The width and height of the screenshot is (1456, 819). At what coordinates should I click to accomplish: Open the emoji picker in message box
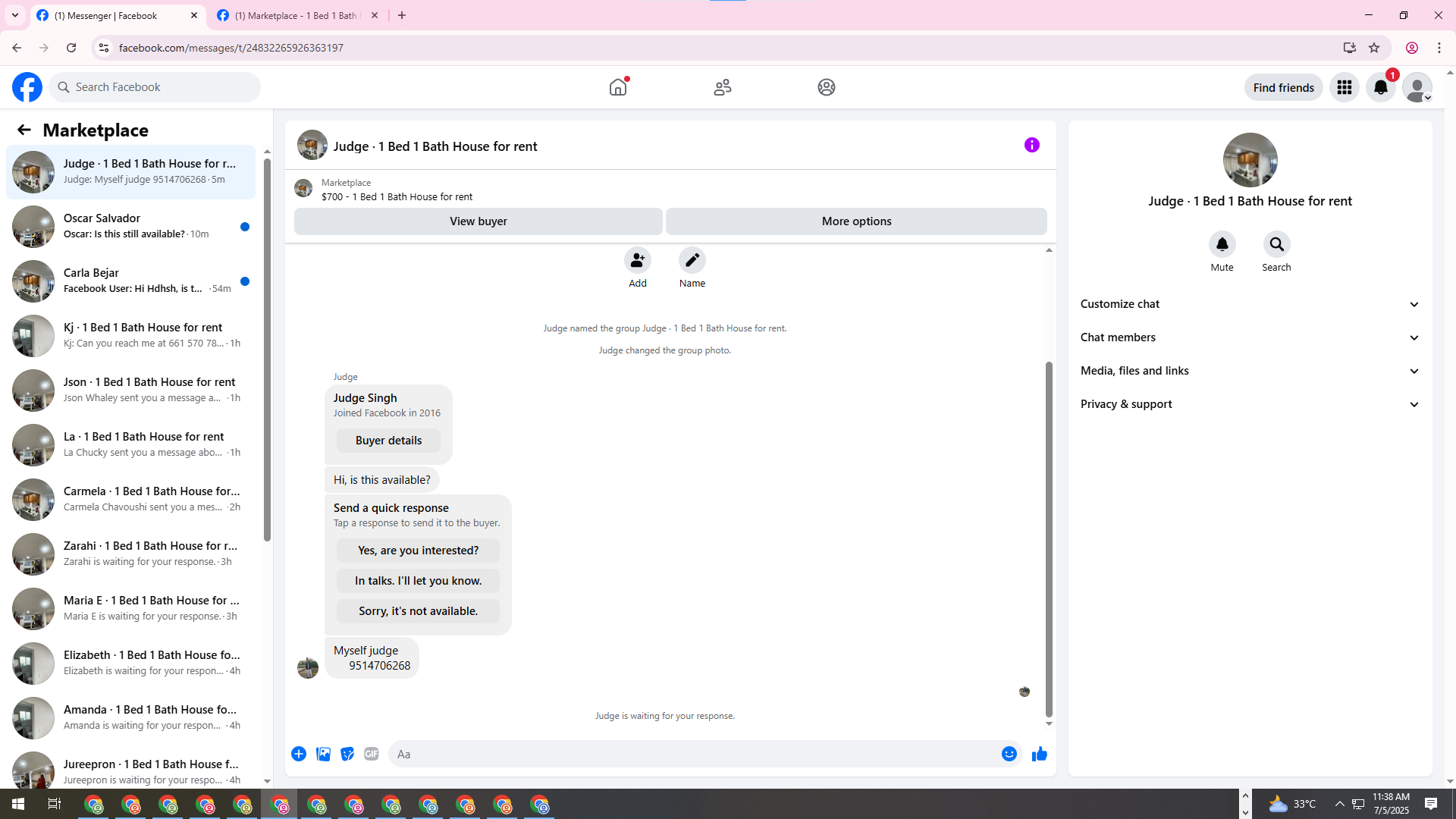(1009, 754)
